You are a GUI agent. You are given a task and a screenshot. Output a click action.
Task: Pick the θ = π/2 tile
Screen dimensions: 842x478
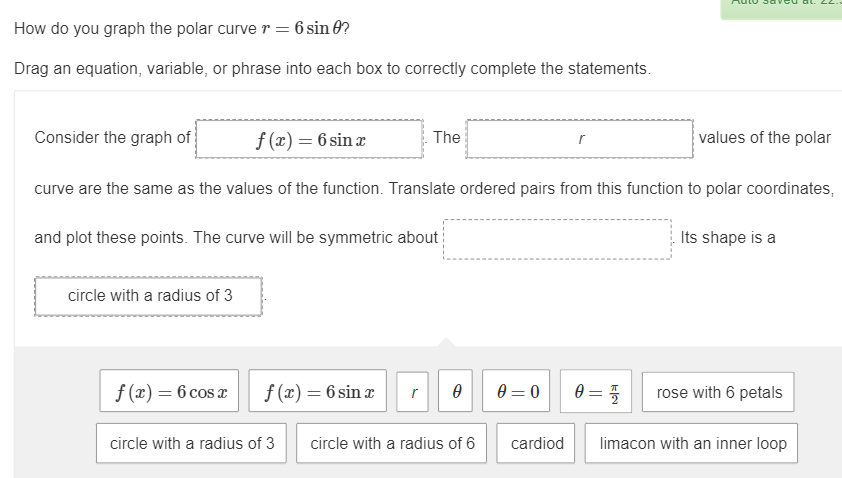(597, 392)
